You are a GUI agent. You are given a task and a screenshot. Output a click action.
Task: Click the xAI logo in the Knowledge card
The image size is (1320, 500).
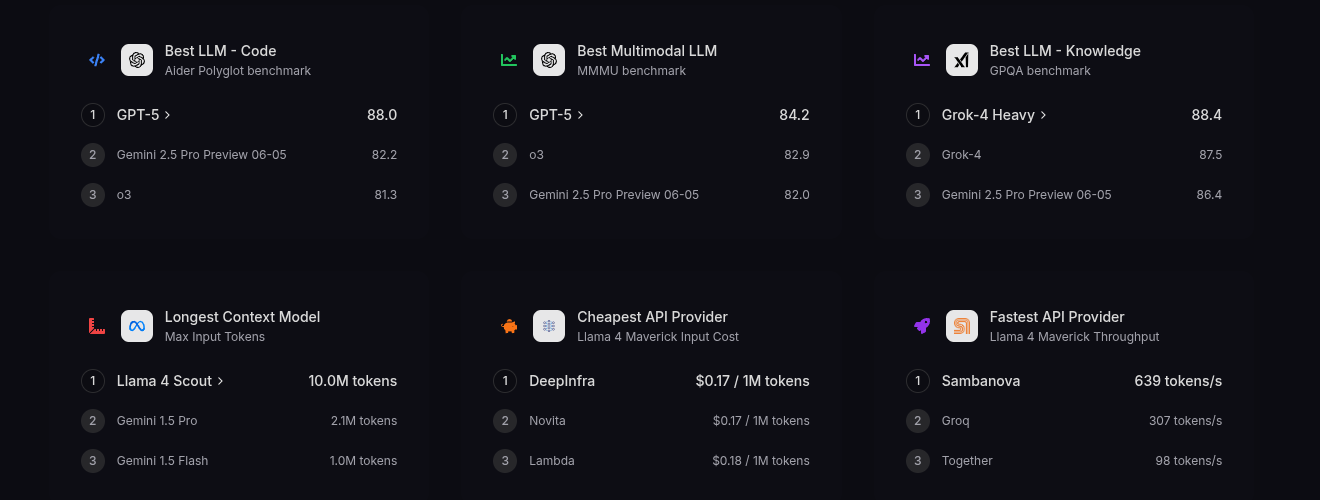click(962, 60)
